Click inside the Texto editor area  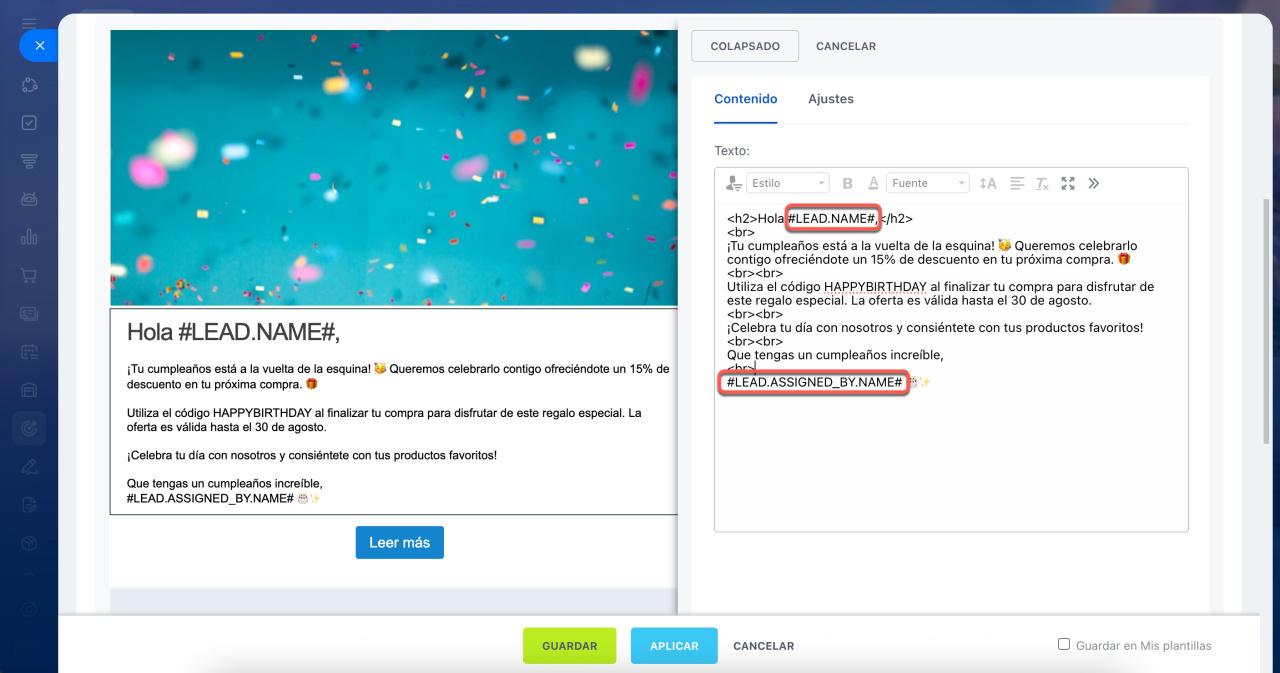[x=951, y=368]
